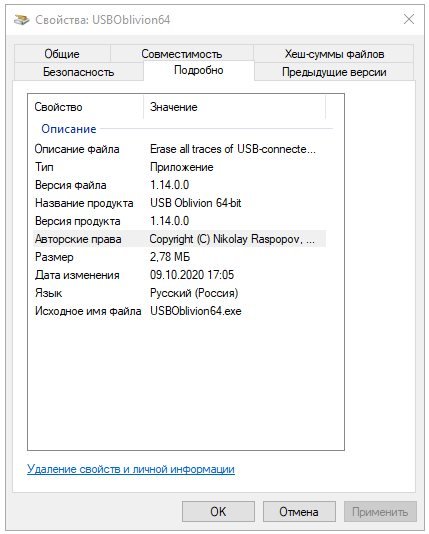Select the Хеш-суммы файлов tab
Screen dimensions: 429x534
click(334, 54)
